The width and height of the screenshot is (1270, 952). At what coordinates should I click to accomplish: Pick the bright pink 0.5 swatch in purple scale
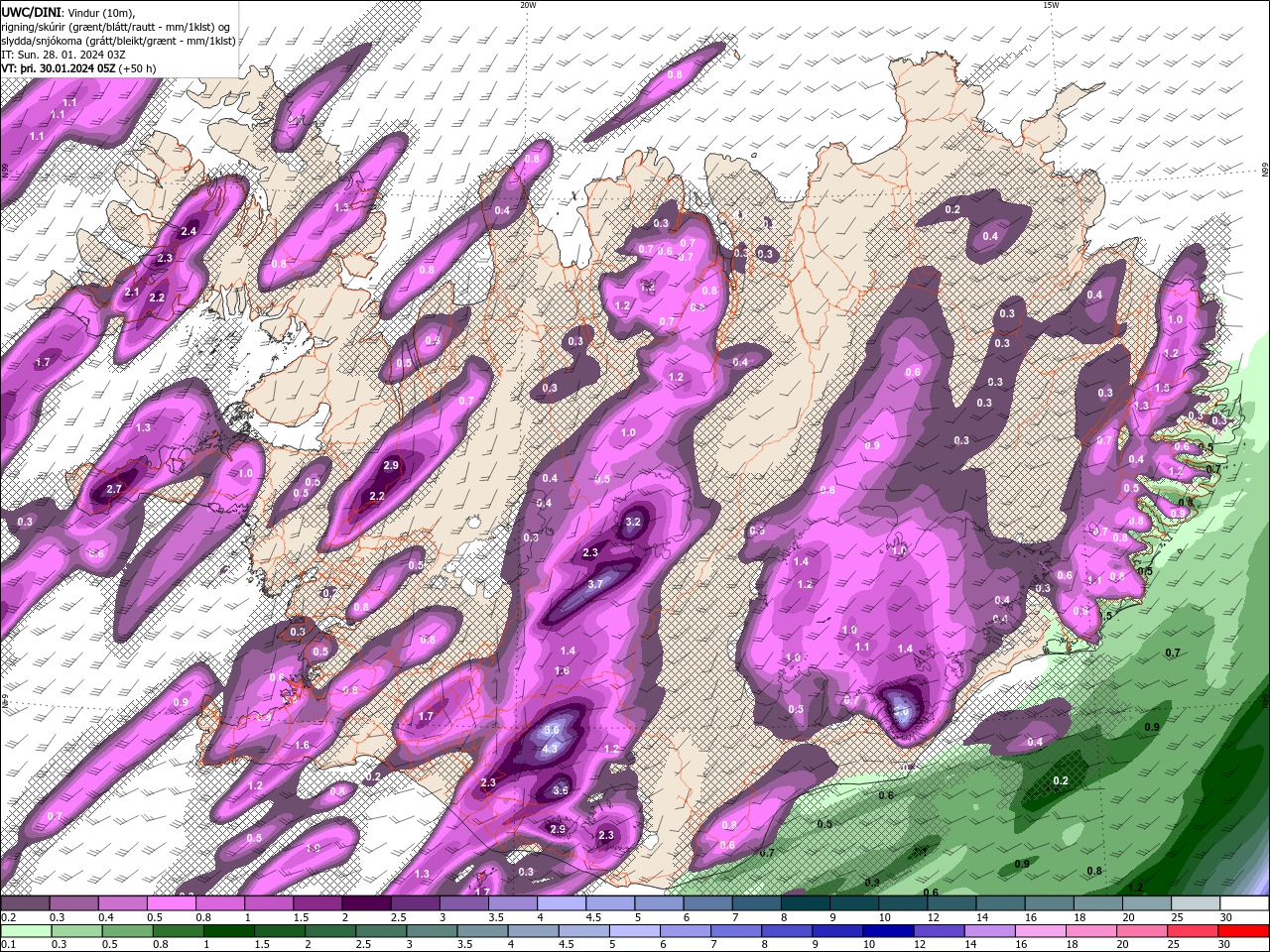click(171, 903)
